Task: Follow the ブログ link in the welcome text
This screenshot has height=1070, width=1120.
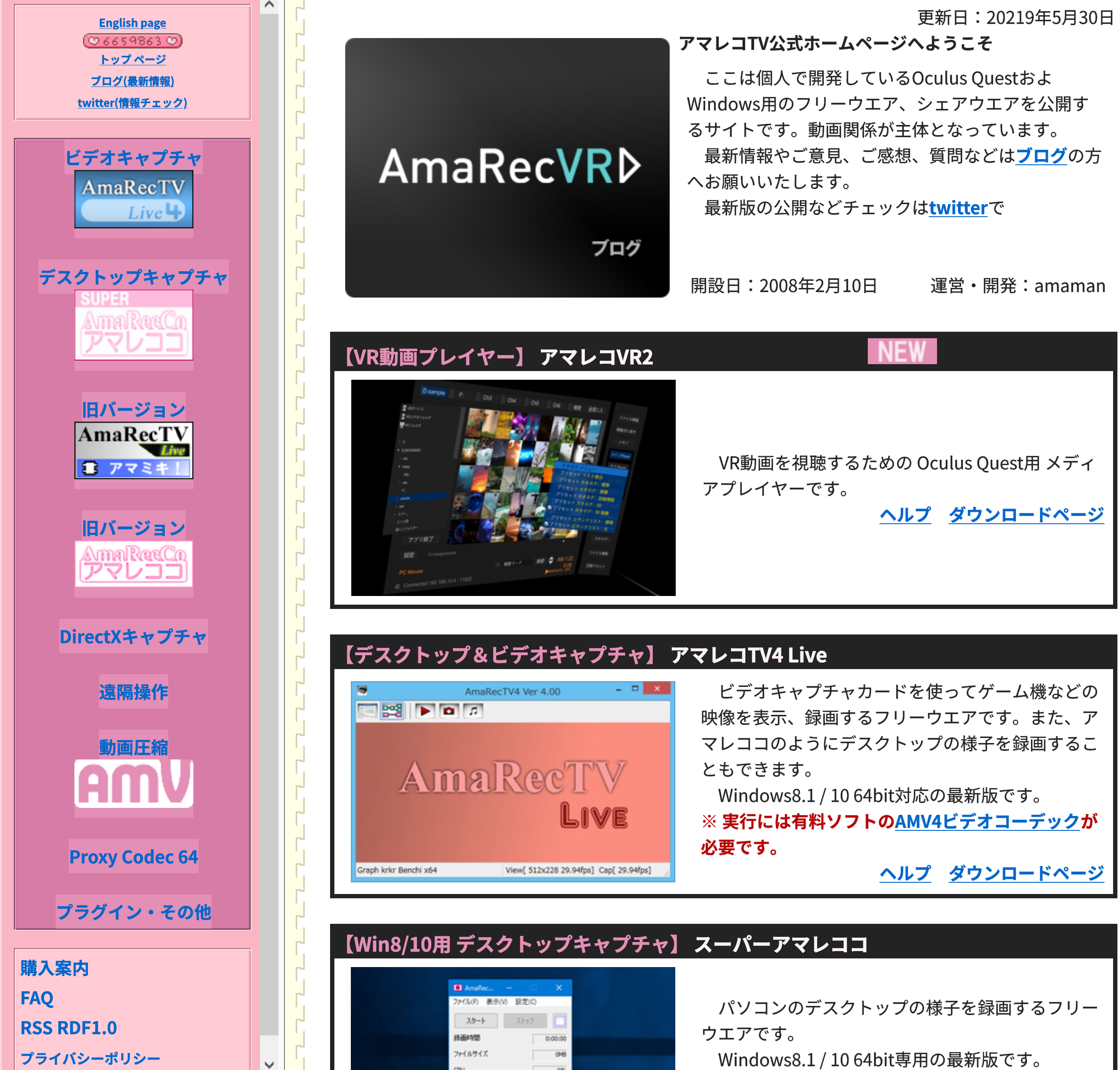Action: (1041, 155)
